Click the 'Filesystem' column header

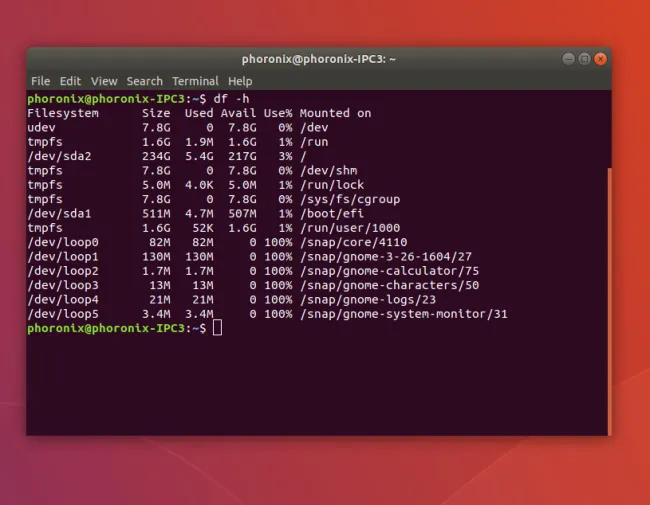63,113
